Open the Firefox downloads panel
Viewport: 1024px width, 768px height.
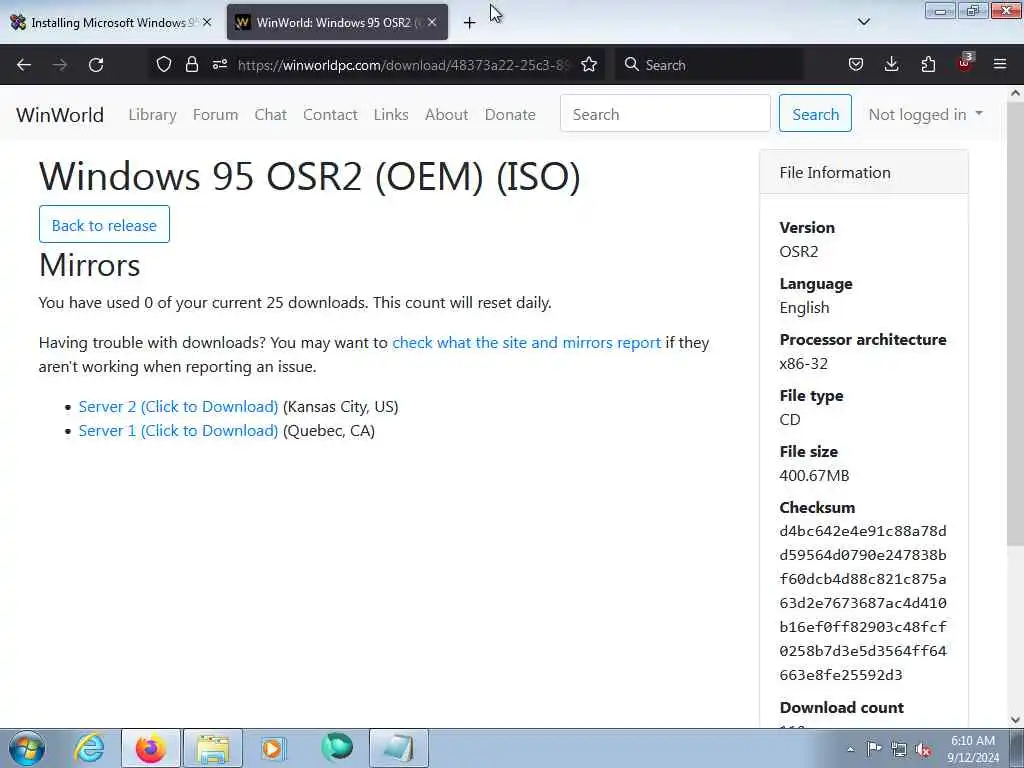891,64
